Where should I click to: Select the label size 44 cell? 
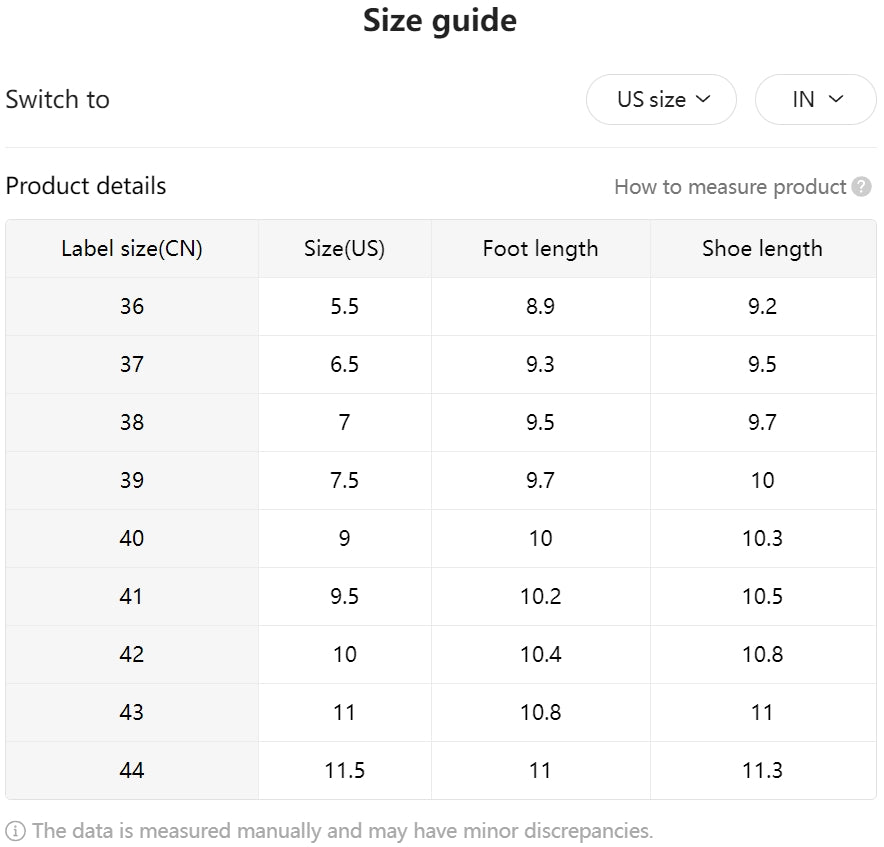(132, 771)
